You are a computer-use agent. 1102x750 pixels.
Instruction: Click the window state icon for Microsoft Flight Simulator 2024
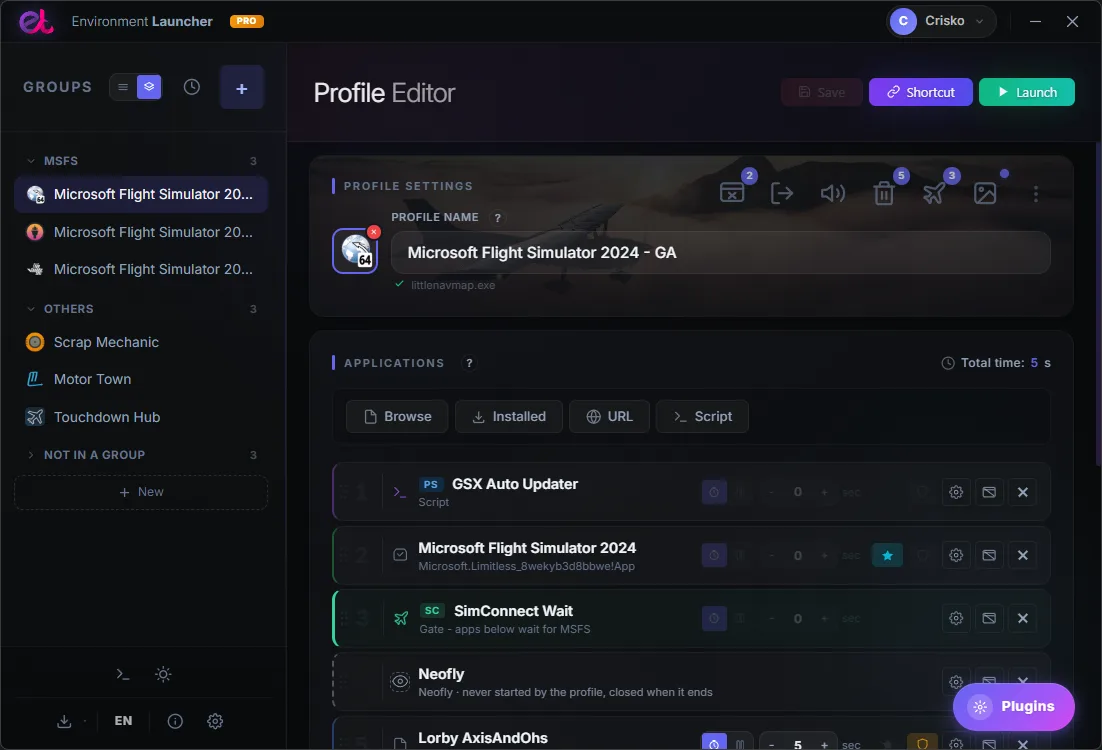click(x=989, y=555)
